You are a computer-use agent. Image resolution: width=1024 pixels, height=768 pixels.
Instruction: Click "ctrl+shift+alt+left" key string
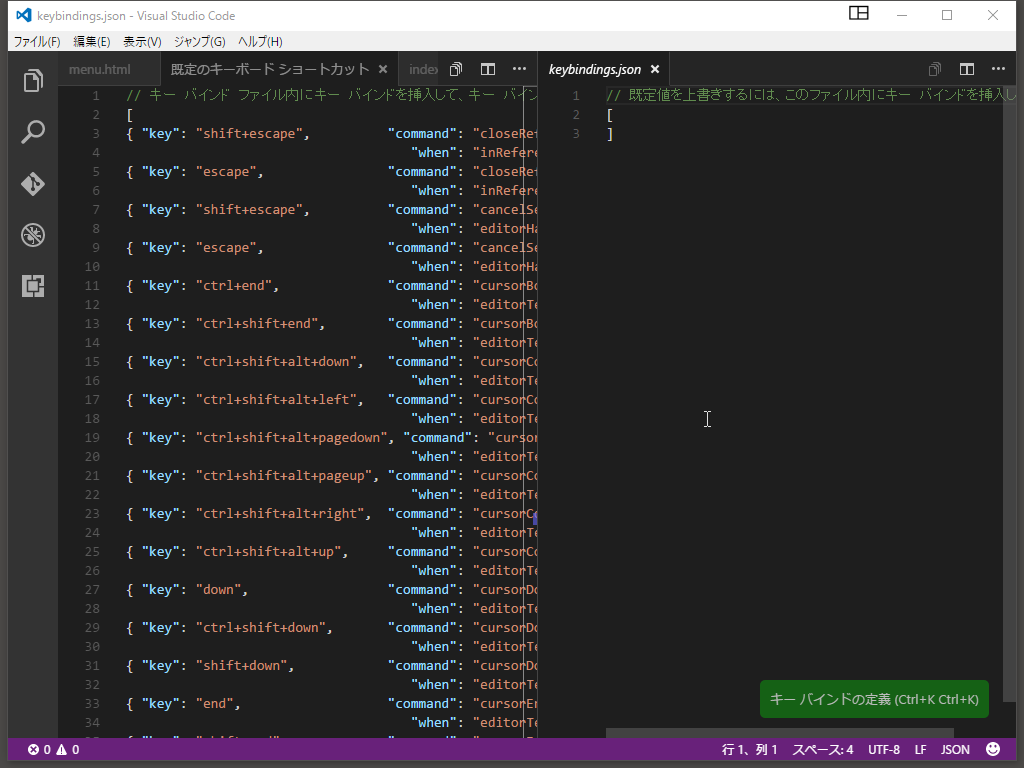pyautogui.click(x=276, y=400)
